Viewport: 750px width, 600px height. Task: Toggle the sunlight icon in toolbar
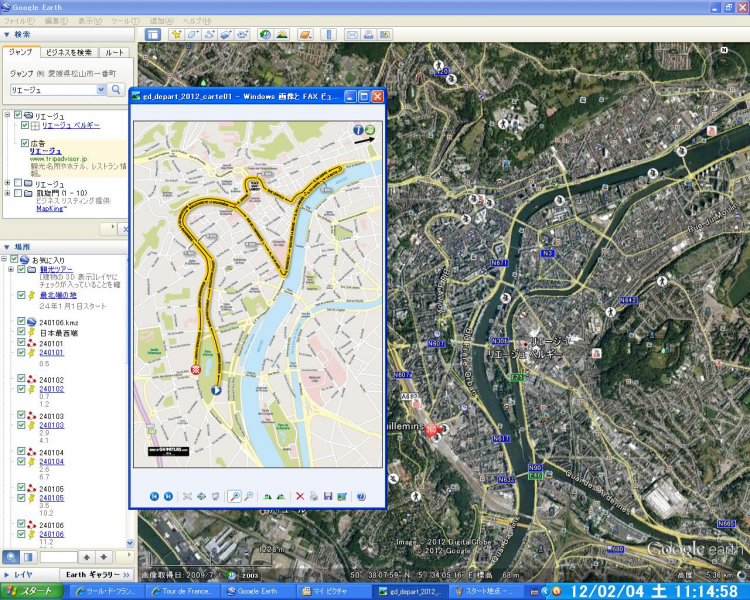click(x=282, y=34)
